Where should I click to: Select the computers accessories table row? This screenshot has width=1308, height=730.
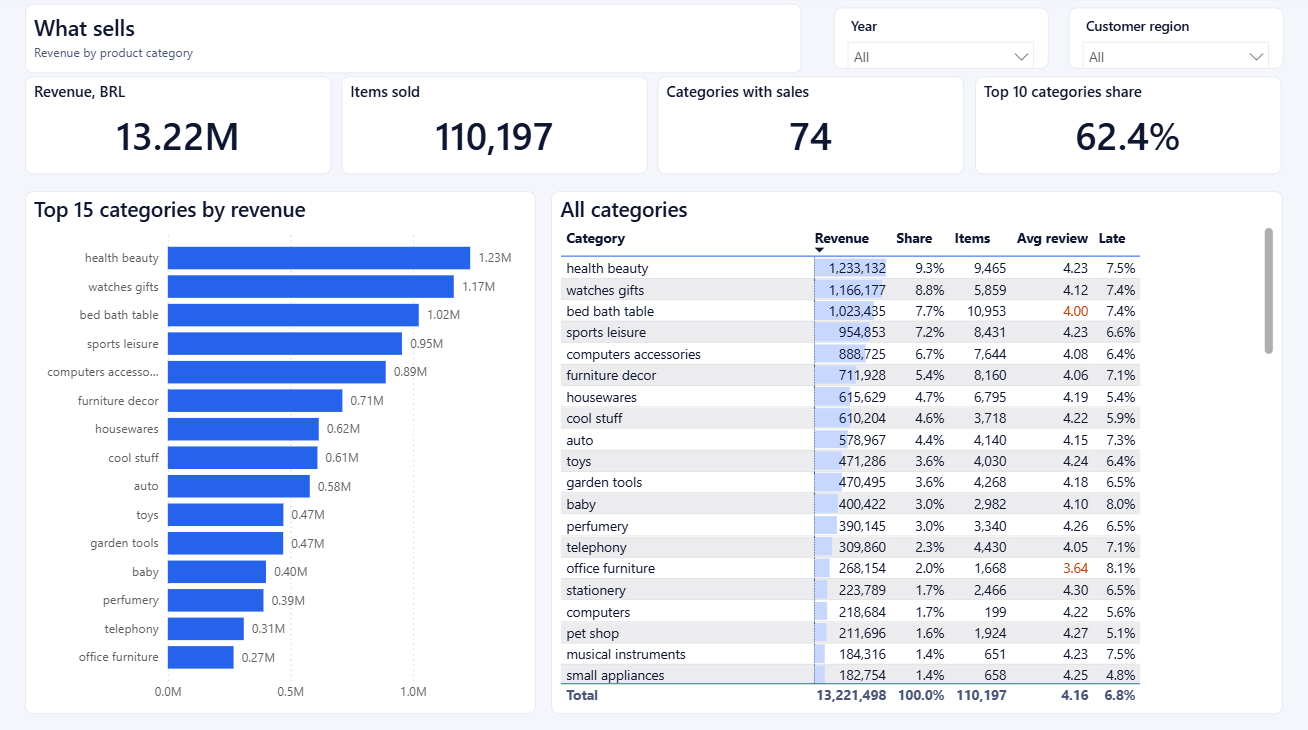click(850, 354)
